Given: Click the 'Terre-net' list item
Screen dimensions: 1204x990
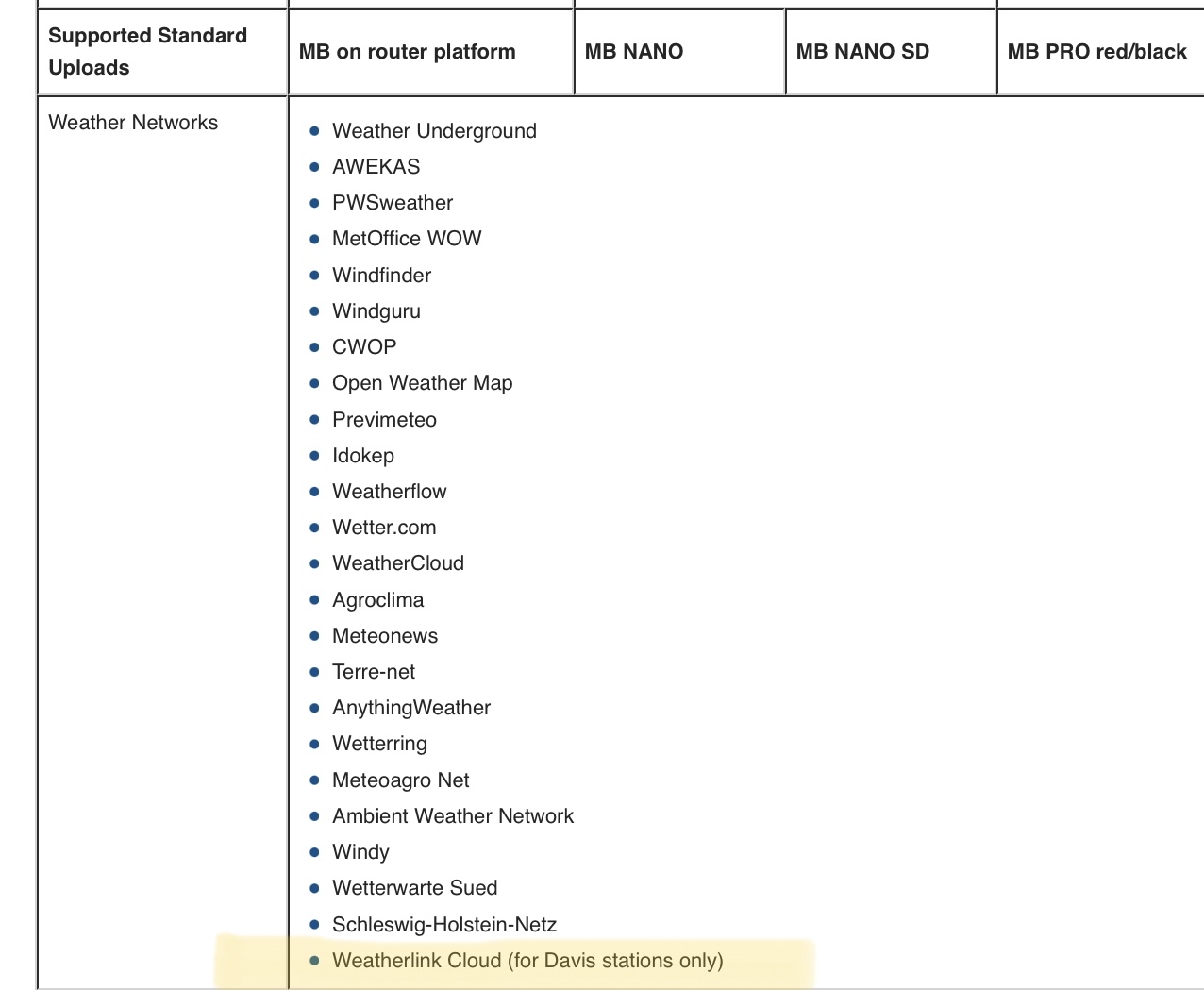Looking at the screenshot, I should pos(374,672).
